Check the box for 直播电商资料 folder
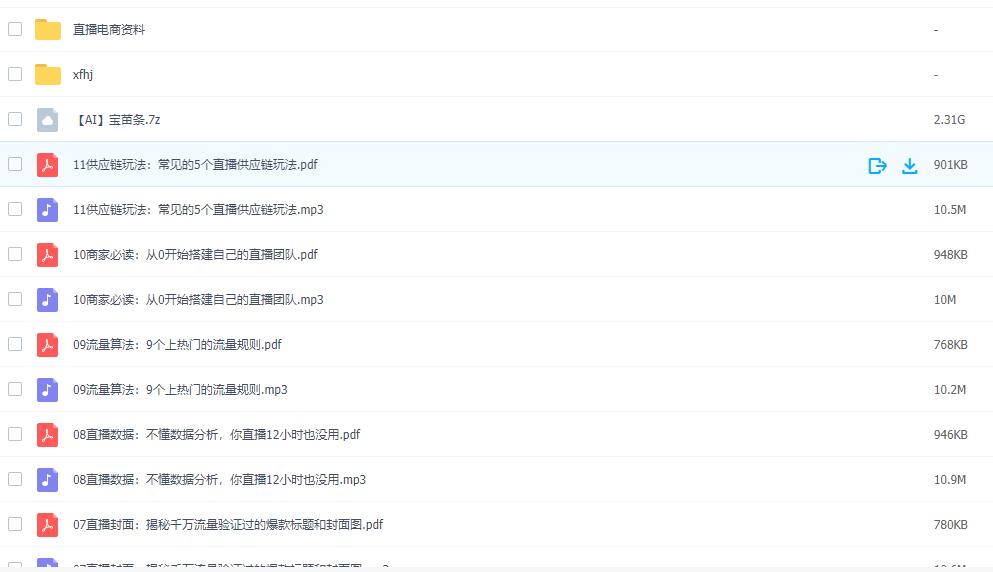The height and width of the screenshot is (572, 993). (15, 29)
